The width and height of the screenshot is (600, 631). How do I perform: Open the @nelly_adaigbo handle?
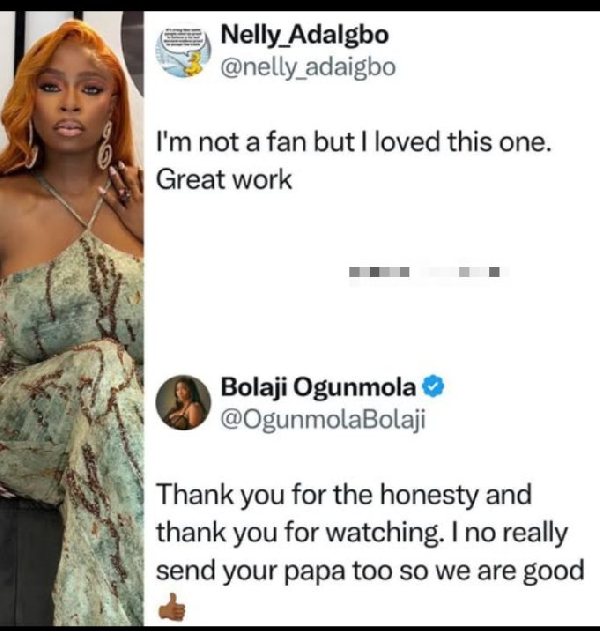(308, 67)
